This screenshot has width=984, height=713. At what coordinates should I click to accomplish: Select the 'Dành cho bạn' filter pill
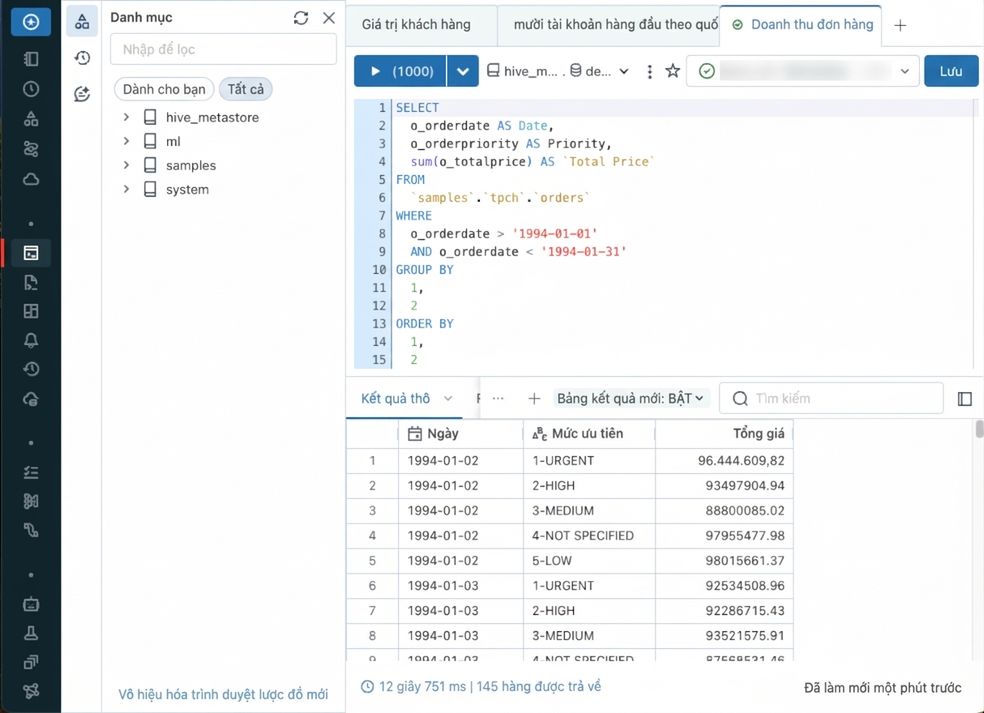(164, 89)
